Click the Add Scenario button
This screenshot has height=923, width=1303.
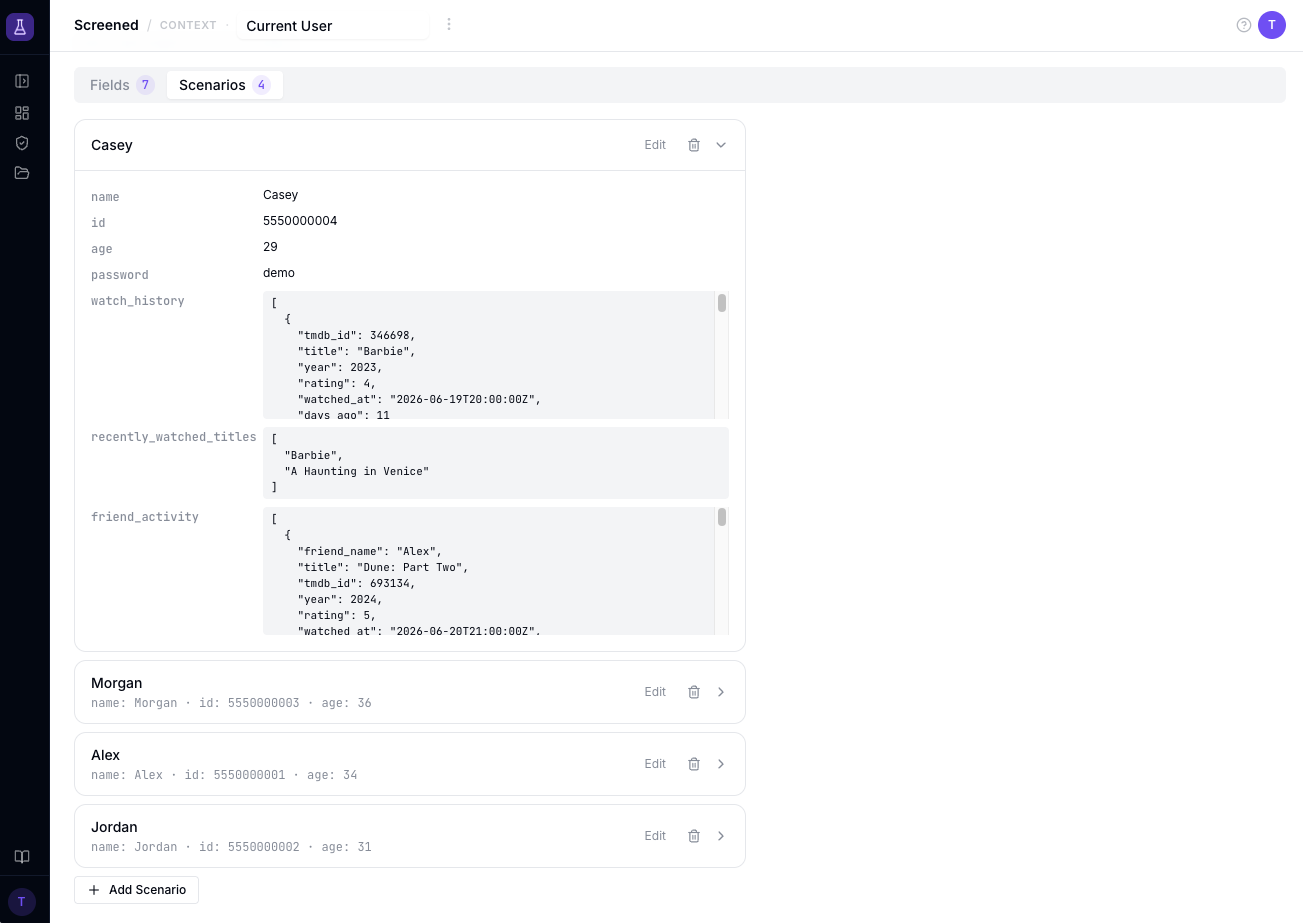tap(137, 890)
